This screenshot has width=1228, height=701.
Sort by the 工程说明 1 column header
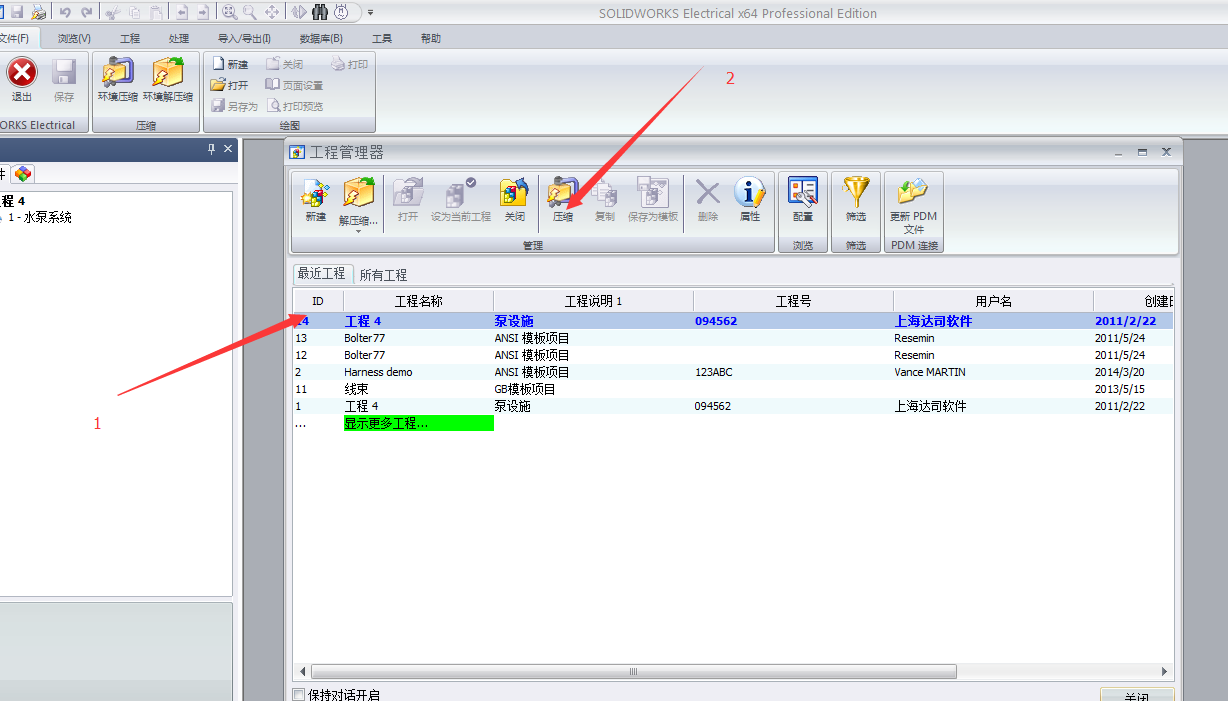tap(593, 301)
